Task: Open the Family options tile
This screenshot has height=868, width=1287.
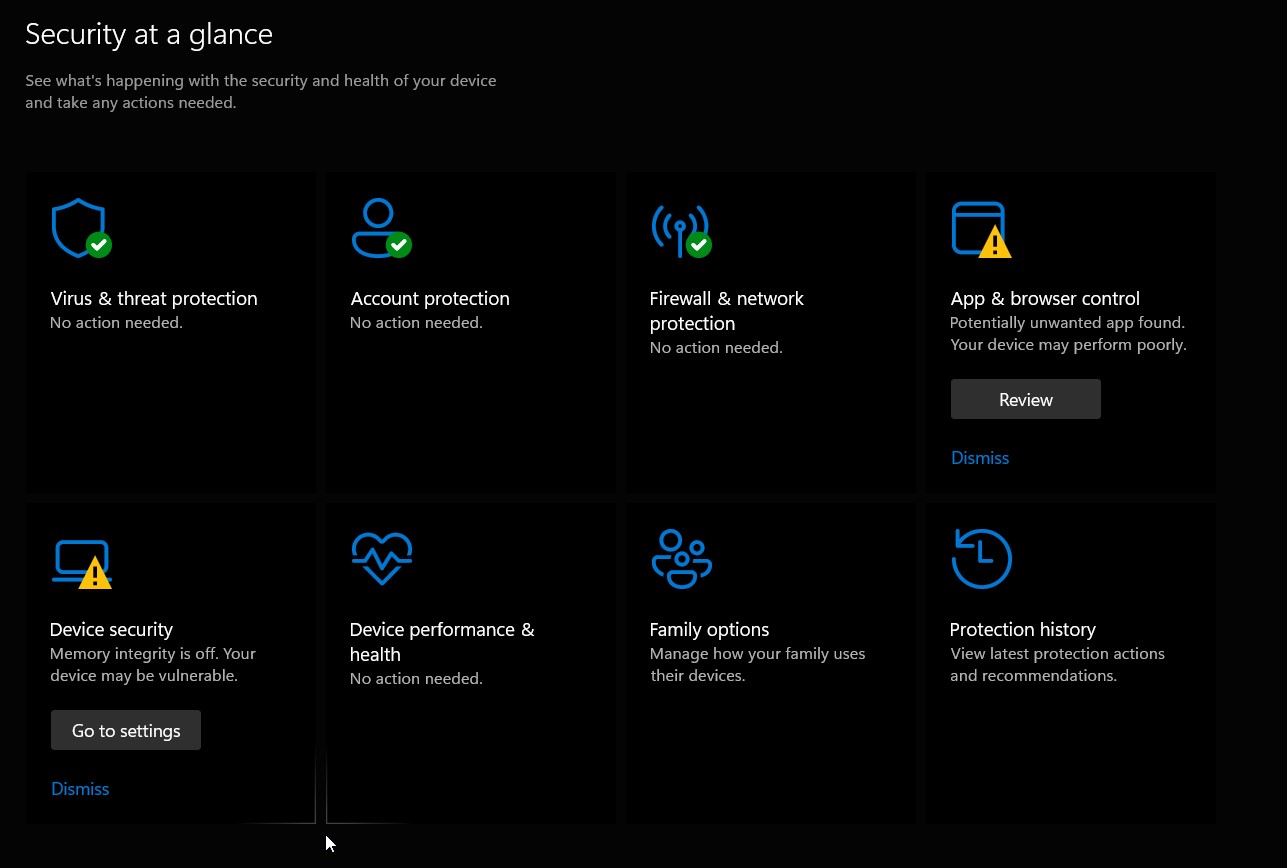Action: click(770, 662)
